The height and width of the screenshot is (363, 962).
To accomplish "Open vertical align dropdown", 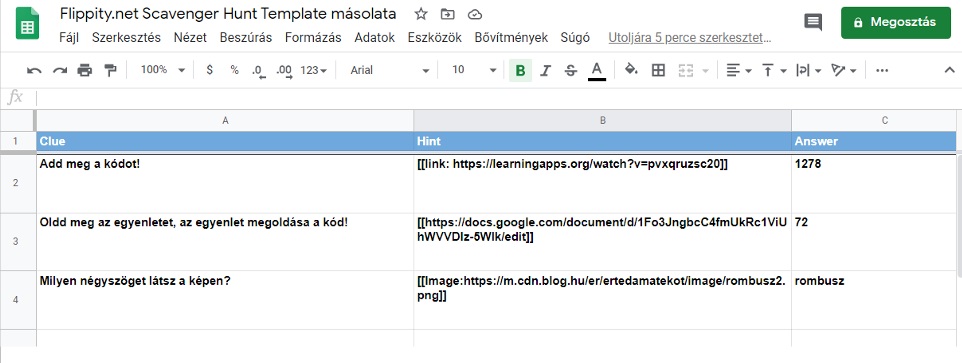I will (x=774, y=71).
